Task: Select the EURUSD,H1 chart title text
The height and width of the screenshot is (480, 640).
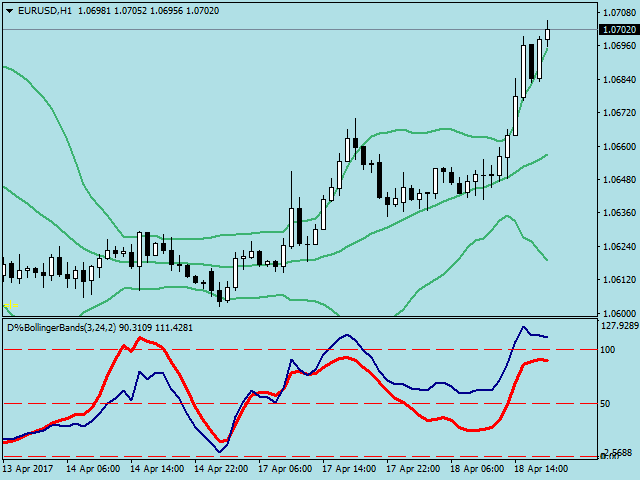Action: (45, 11)
